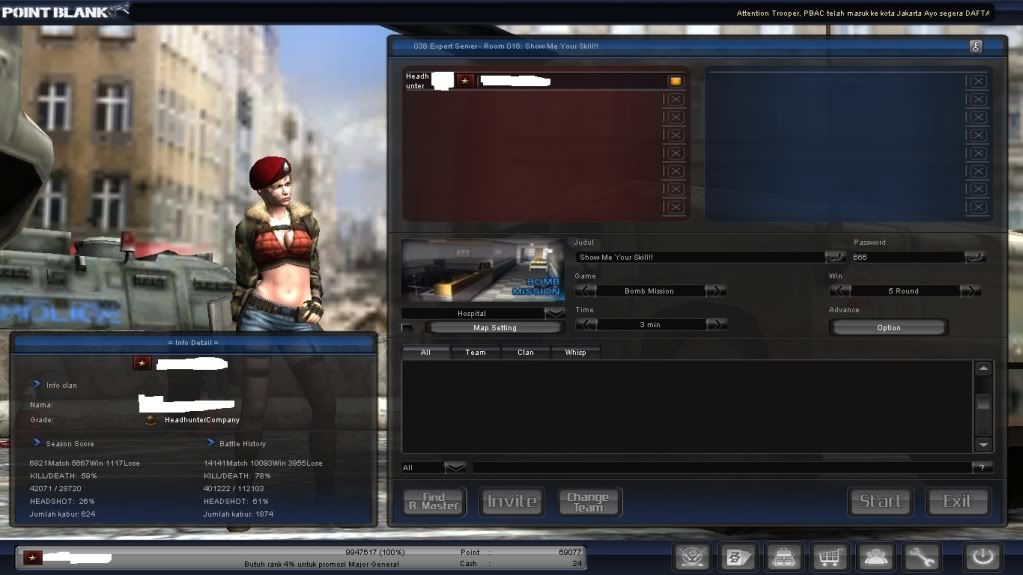The width and height of the screenshot is (1023, 575).
Task: Click the Hospital map preview thumbnail
Action: click(x=483, y=270)
